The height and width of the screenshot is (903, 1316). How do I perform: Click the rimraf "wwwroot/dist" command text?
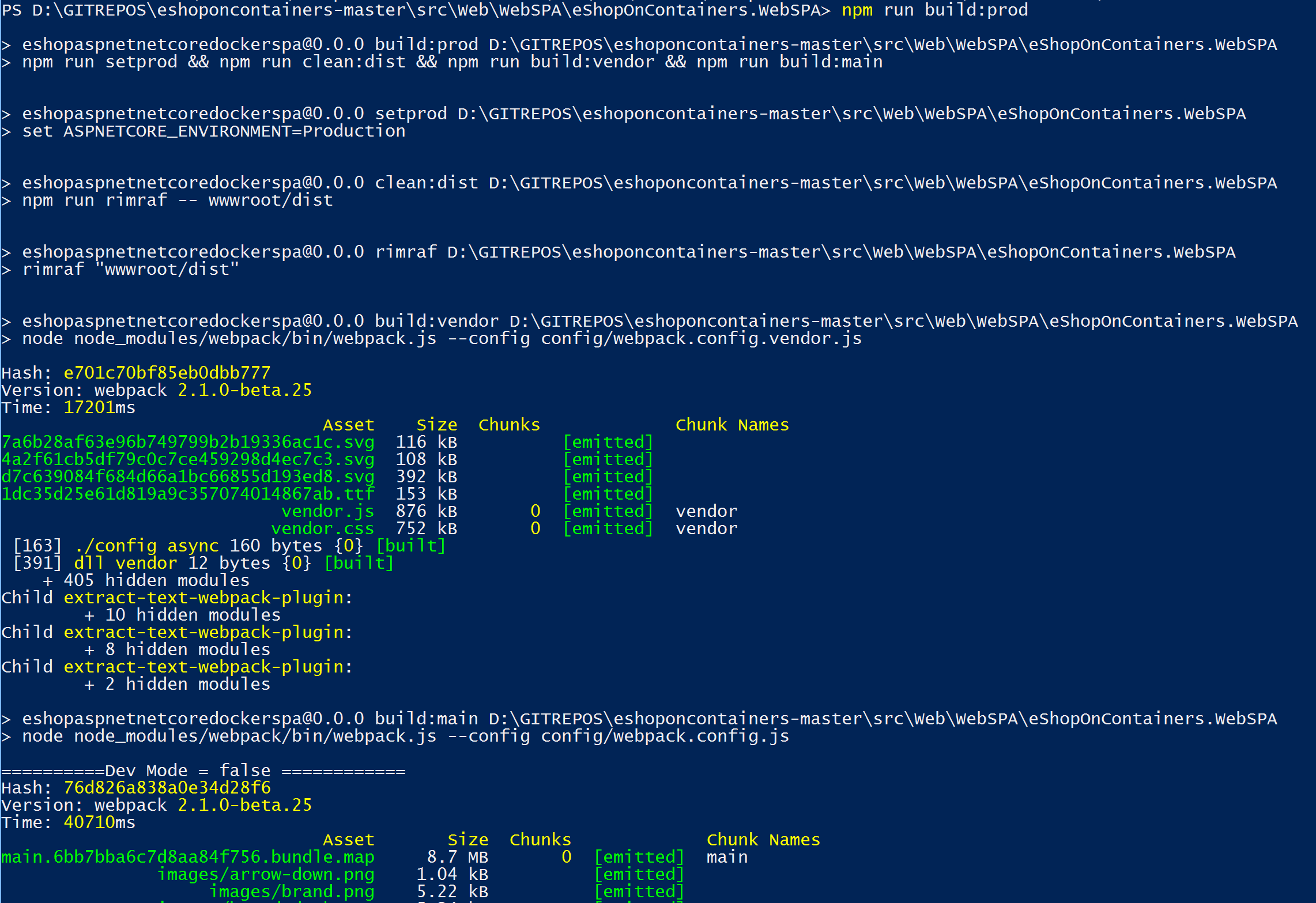[x=130, y=270]
